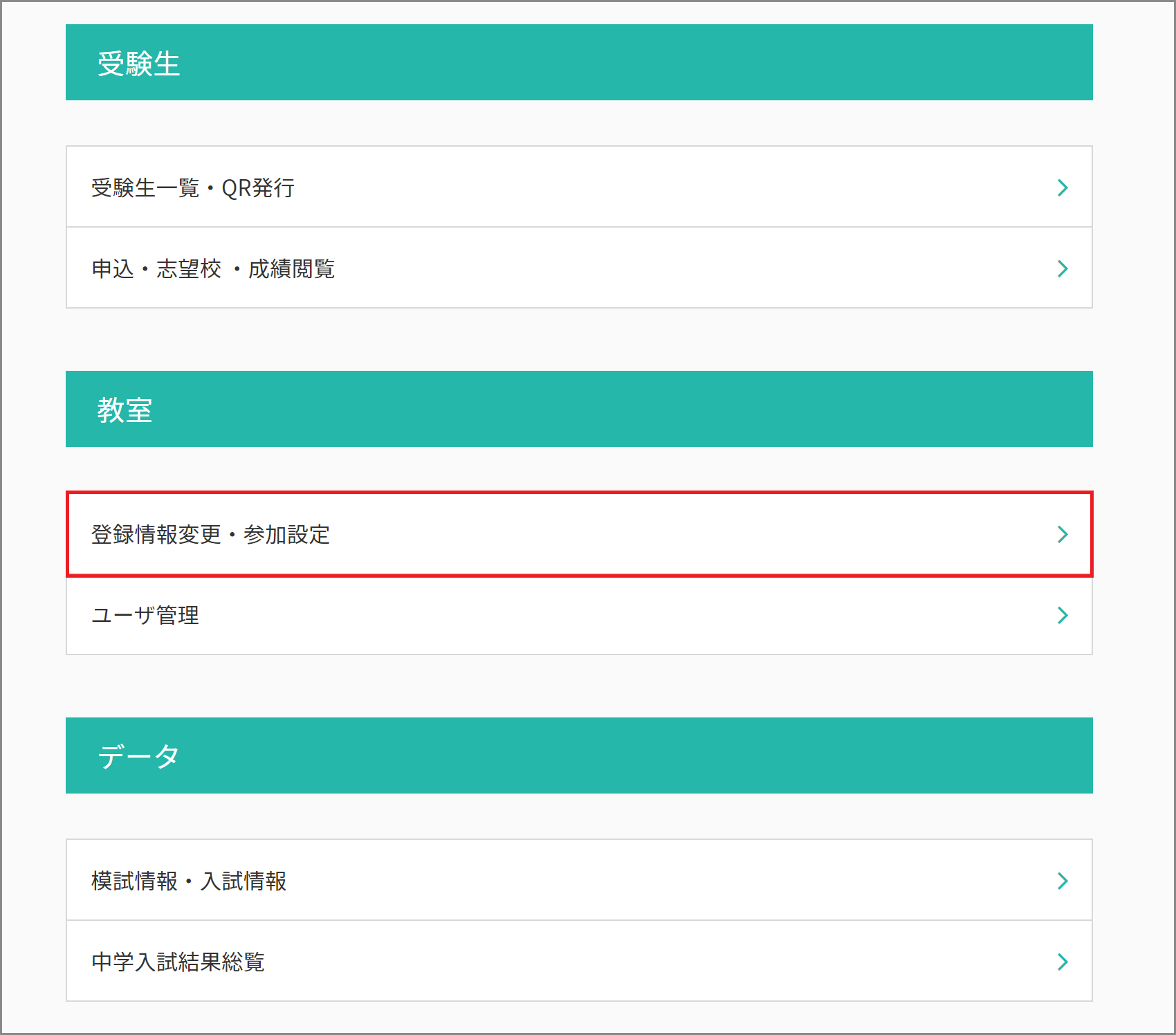Screen dimensions: 1176x1035
Task: Click the 登録情報変更・参加設定 text label
Action: click(x=210, y=534)
